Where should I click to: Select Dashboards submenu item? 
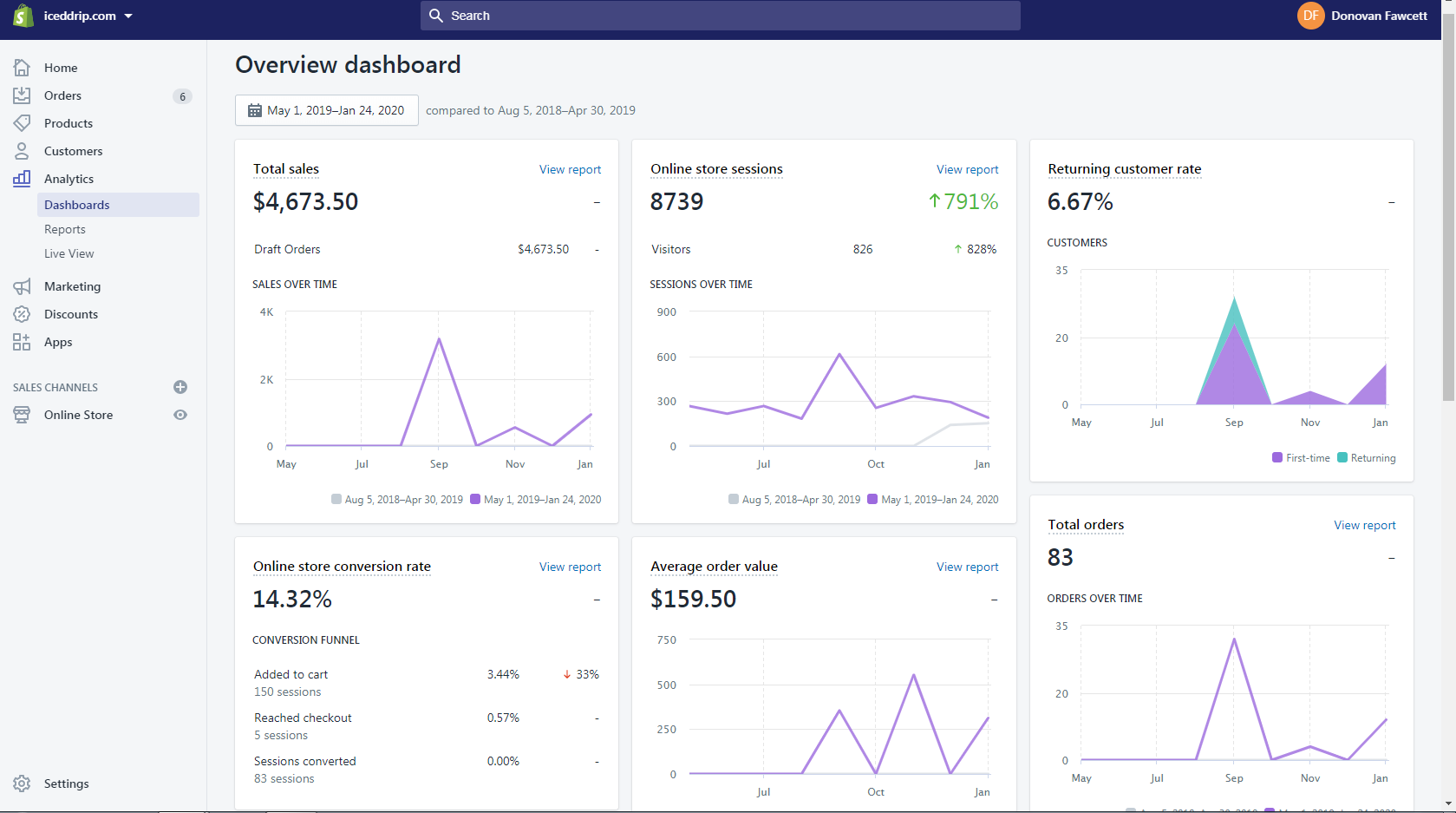pyautogui.click(x=118, y=205)
